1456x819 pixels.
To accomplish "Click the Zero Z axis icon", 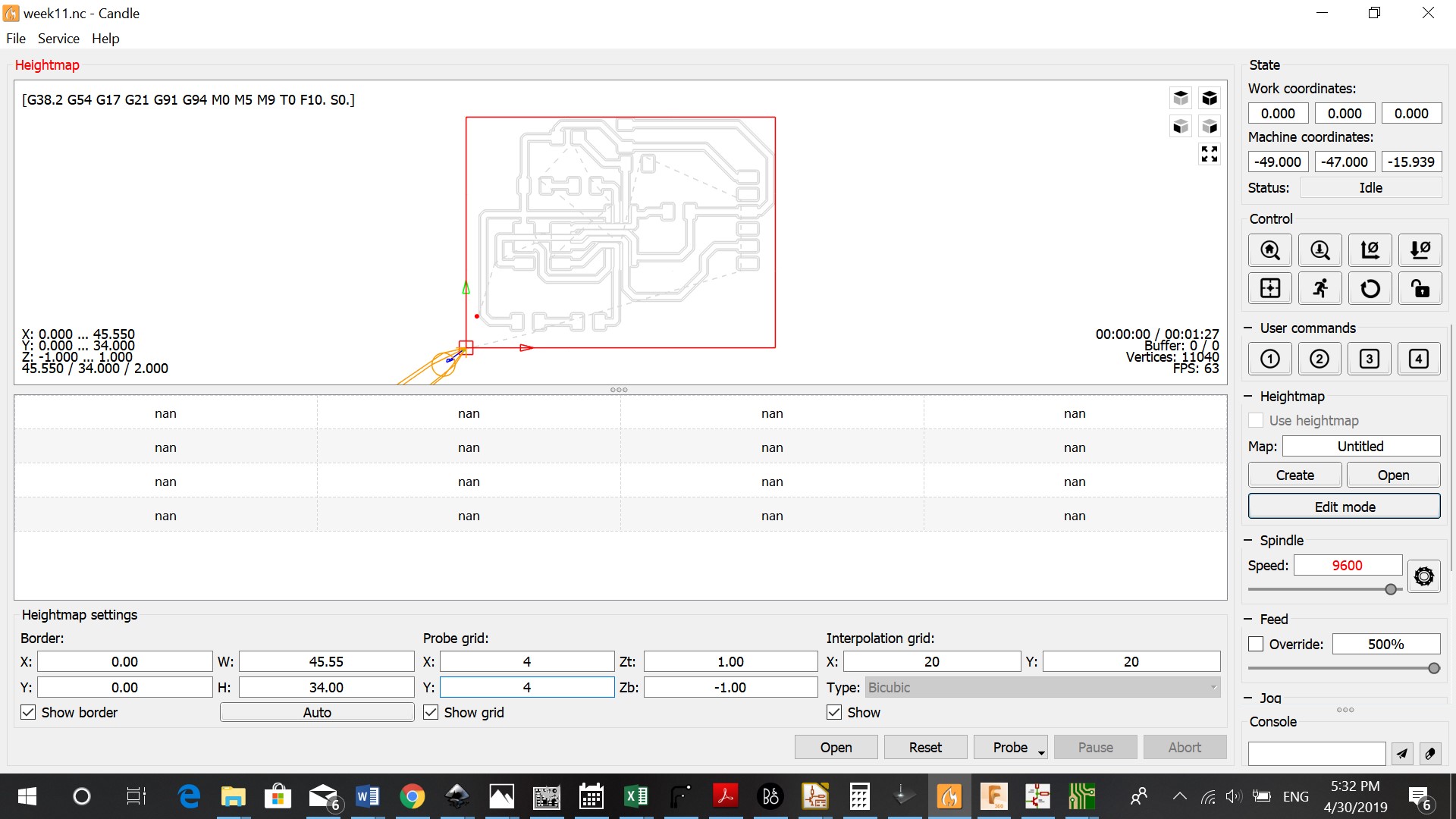I will [x=1420, y=250].
